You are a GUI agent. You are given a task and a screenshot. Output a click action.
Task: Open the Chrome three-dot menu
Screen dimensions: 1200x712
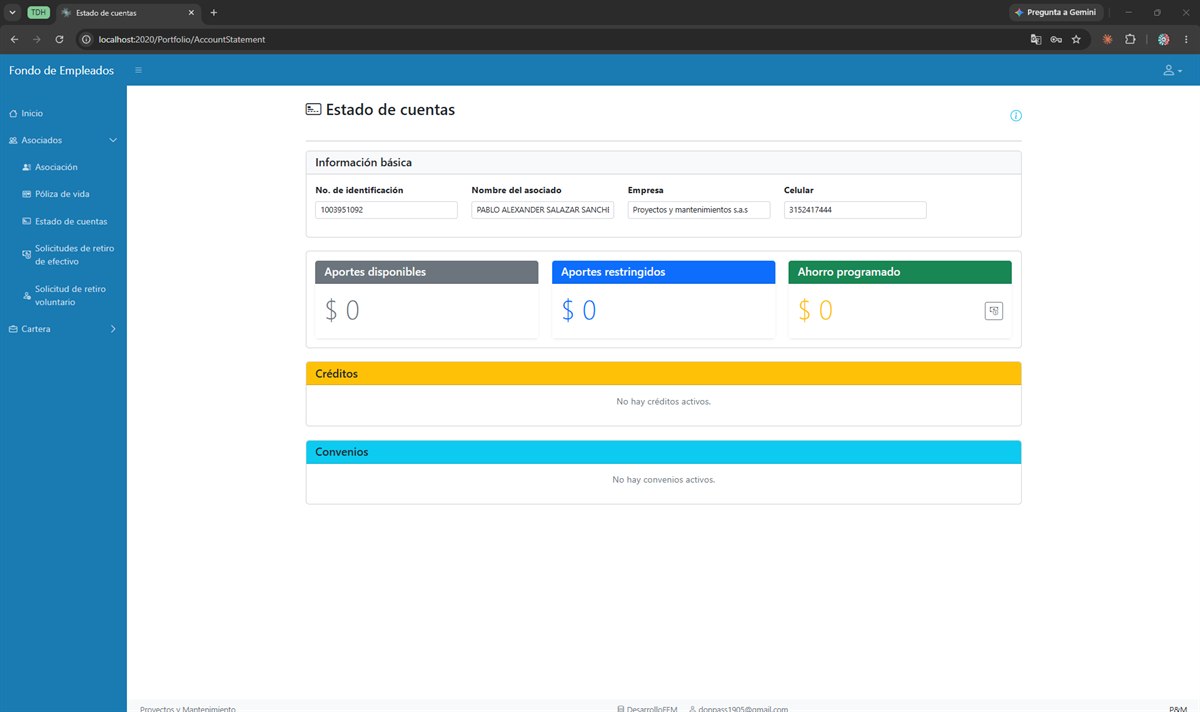[1185, 39]
